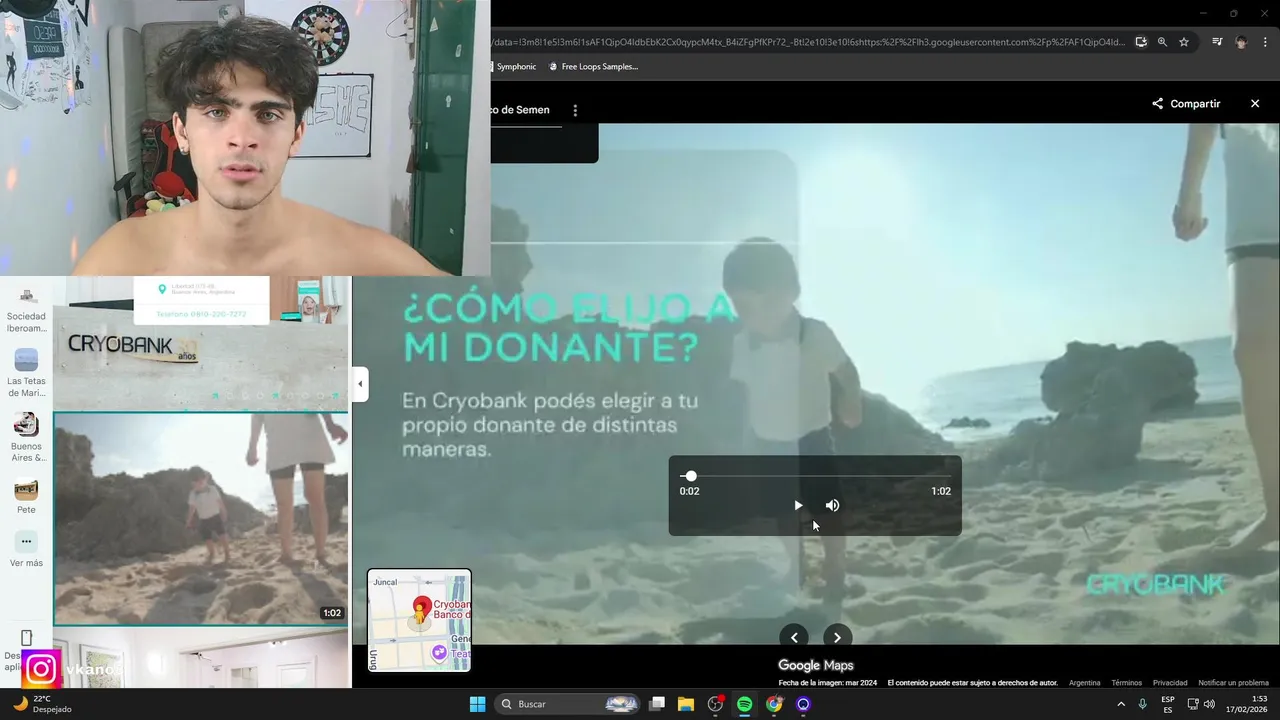
Task: Open Pete saved place
Action: (27, 497)
